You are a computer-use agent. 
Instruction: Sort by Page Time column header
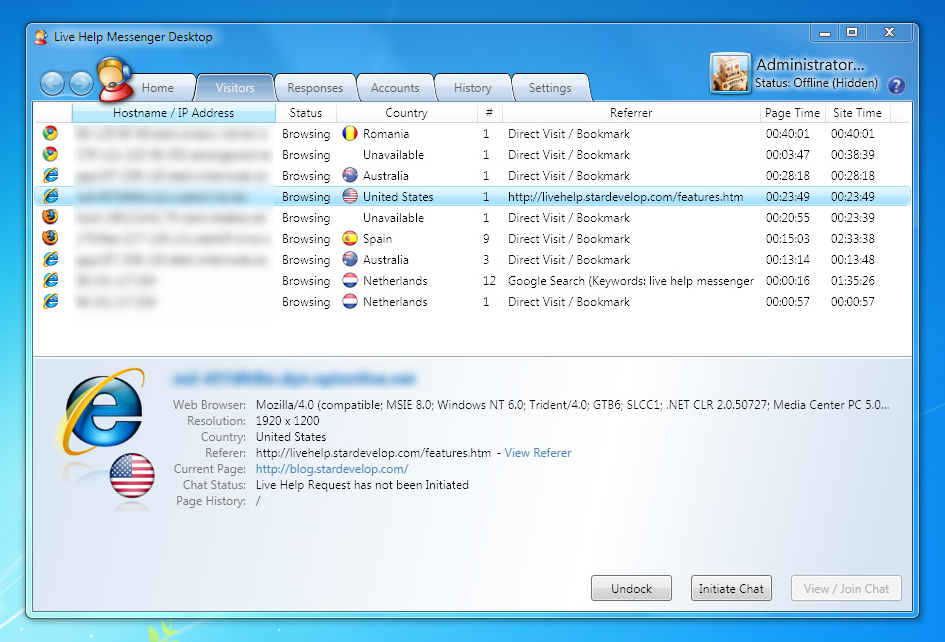pos(791,113)
